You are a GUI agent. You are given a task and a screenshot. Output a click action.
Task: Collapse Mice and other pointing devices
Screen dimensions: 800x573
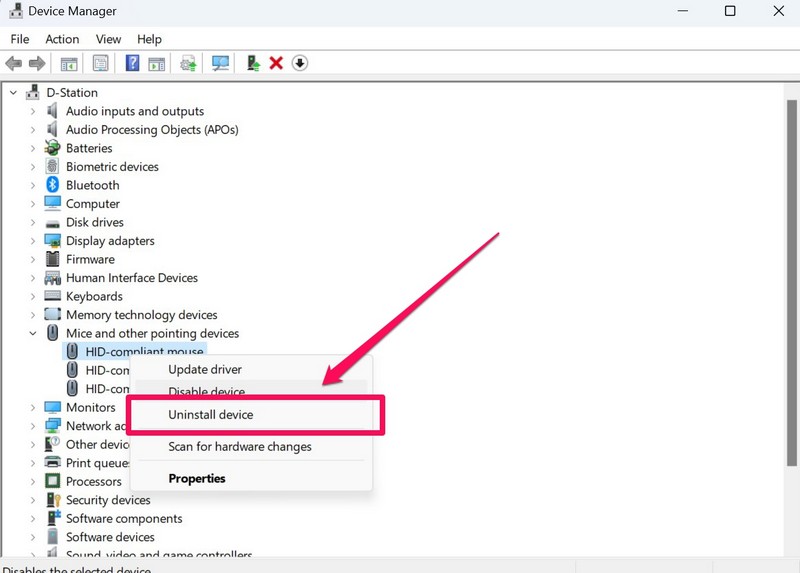click(x=33, y=333)
